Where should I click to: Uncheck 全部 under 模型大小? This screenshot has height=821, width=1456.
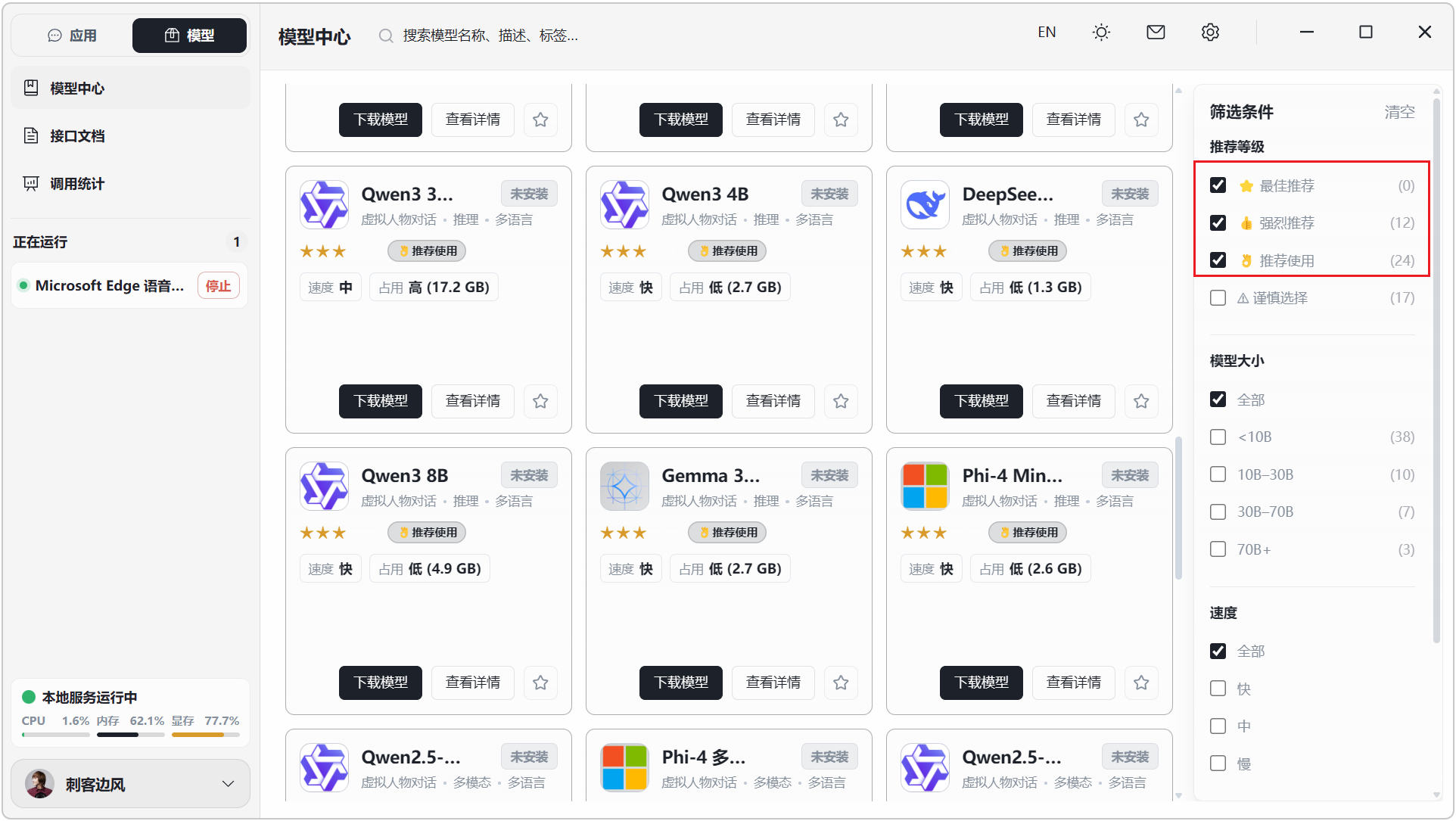point(1218,400)
